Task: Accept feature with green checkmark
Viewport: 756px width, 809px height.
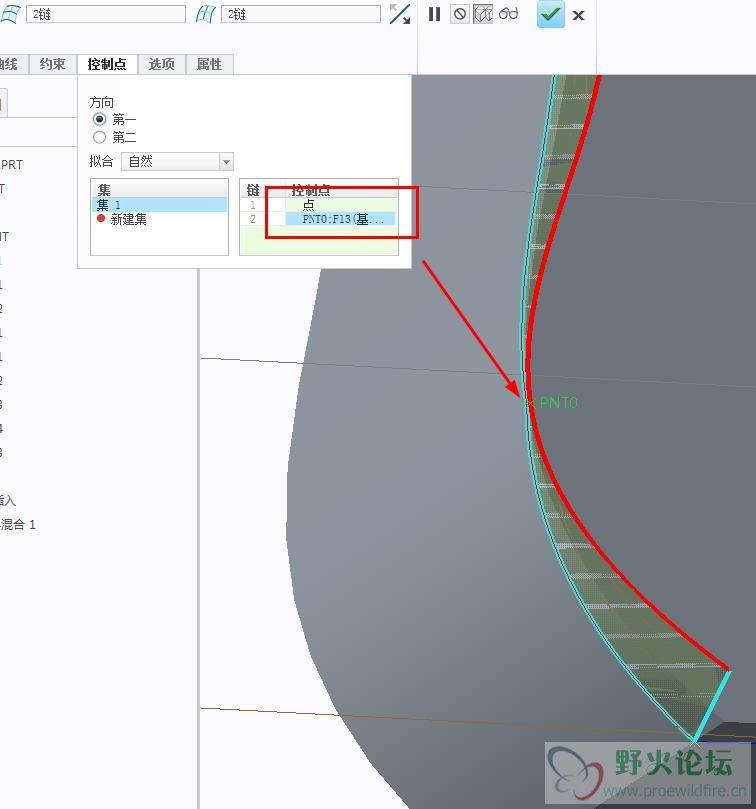Action: (x=551, y=14)
